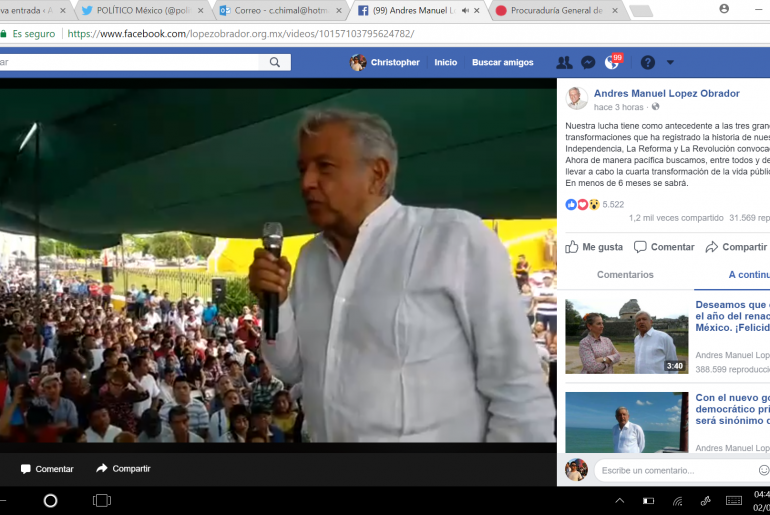This screenshot has width=770, height=515.
Task: Click Compartir button below the video
Action: [x=123, y=468]
